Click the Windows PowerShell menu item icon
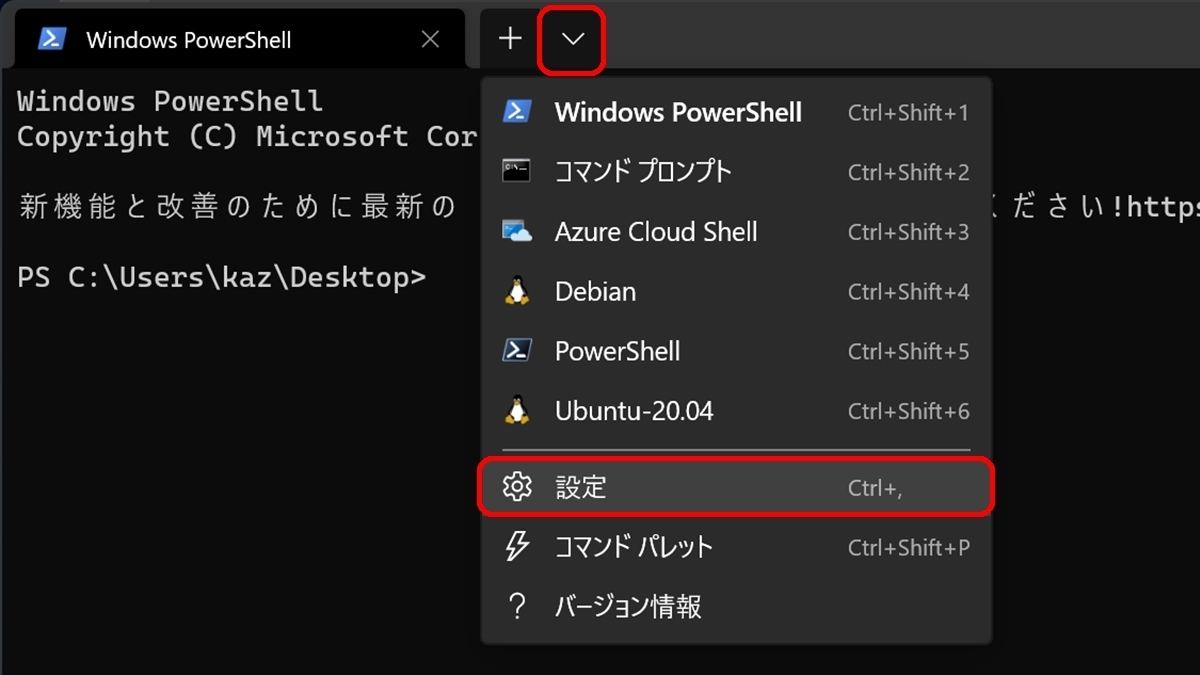 (x=517, y=111)
